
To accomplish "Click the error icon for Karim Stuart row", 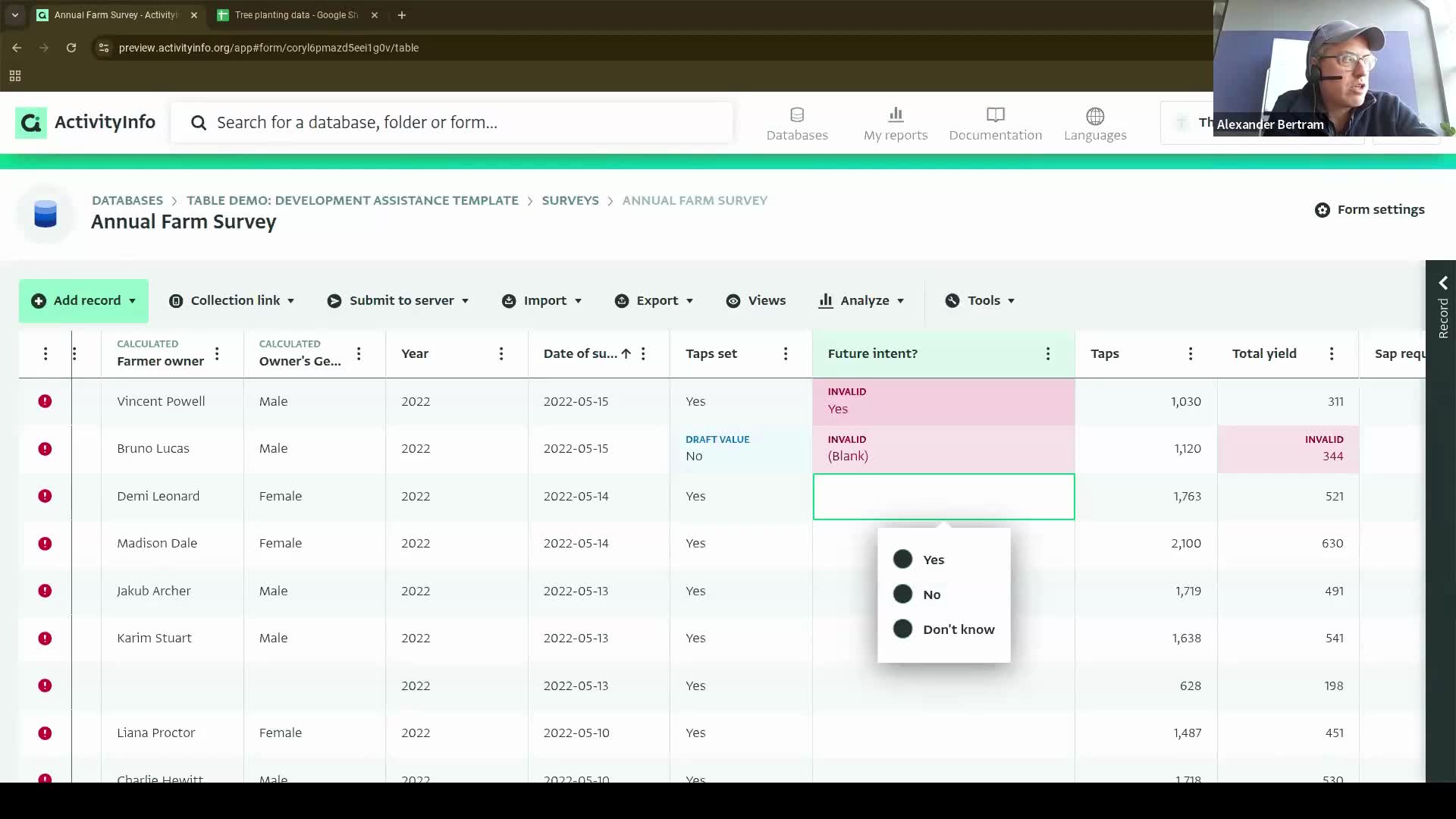I will [x=45, y=639].
